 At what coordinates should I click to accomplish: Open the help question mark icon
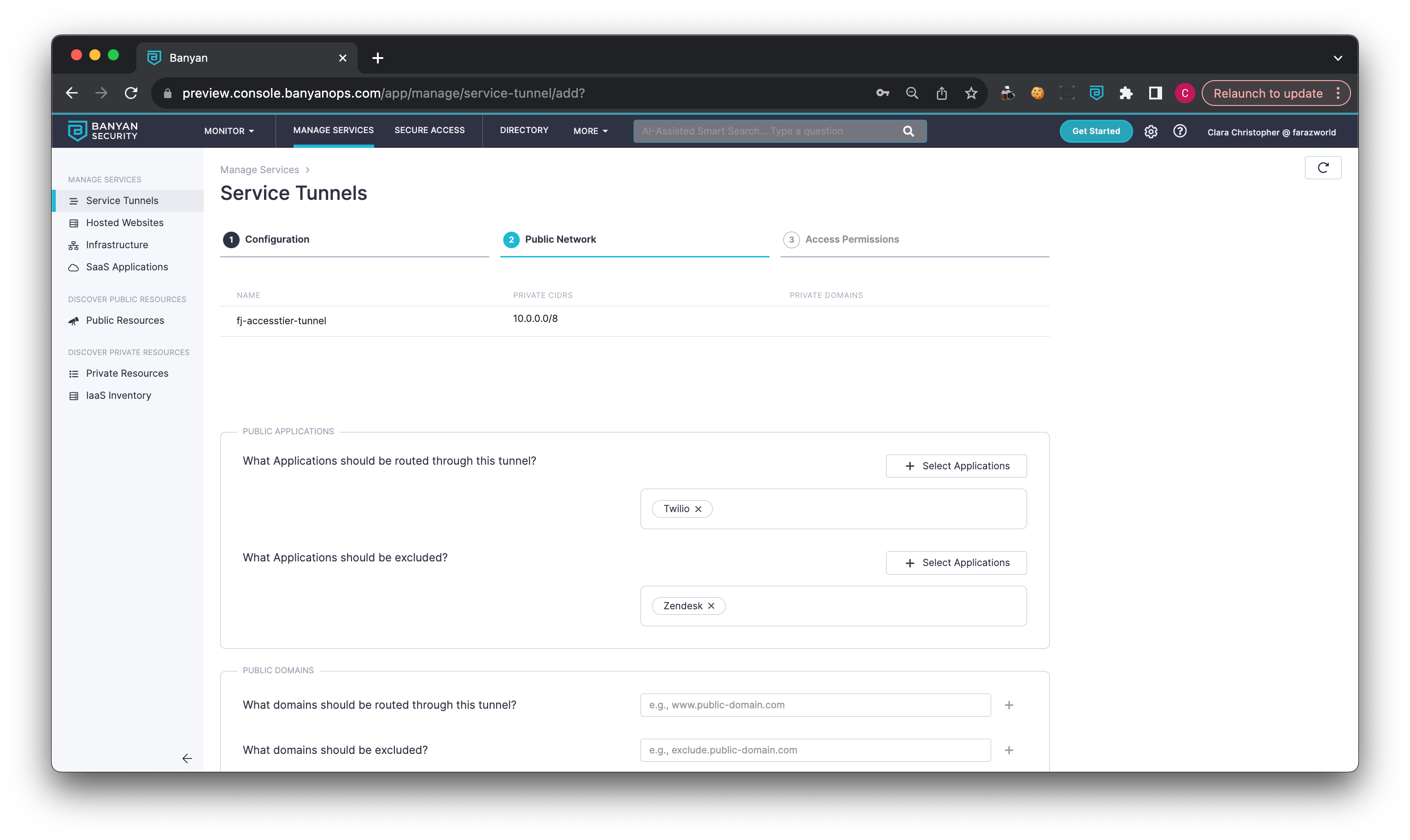click(x=1180, y=131)
